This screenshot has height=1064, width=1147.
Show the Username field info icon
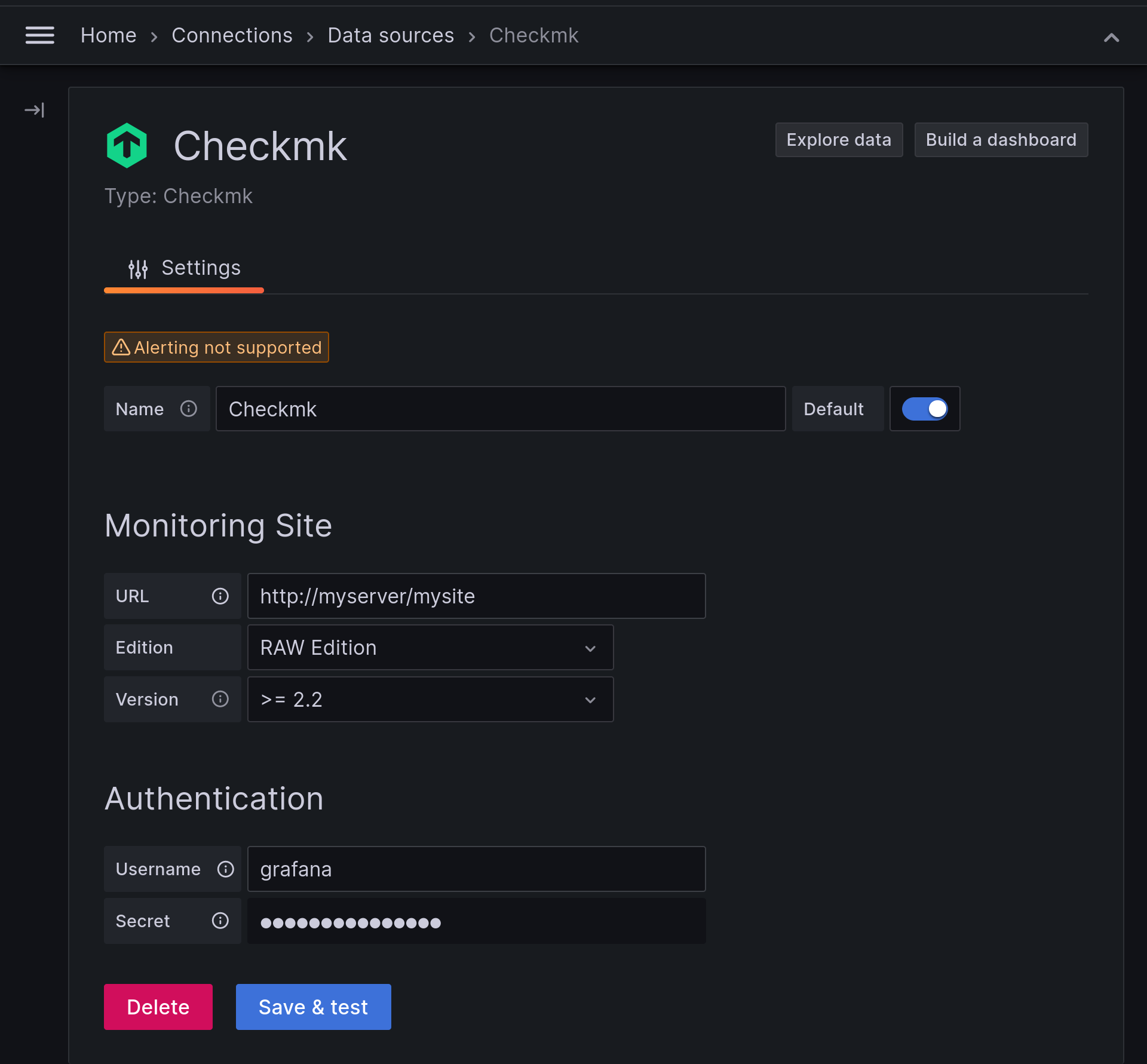[225, 869]
